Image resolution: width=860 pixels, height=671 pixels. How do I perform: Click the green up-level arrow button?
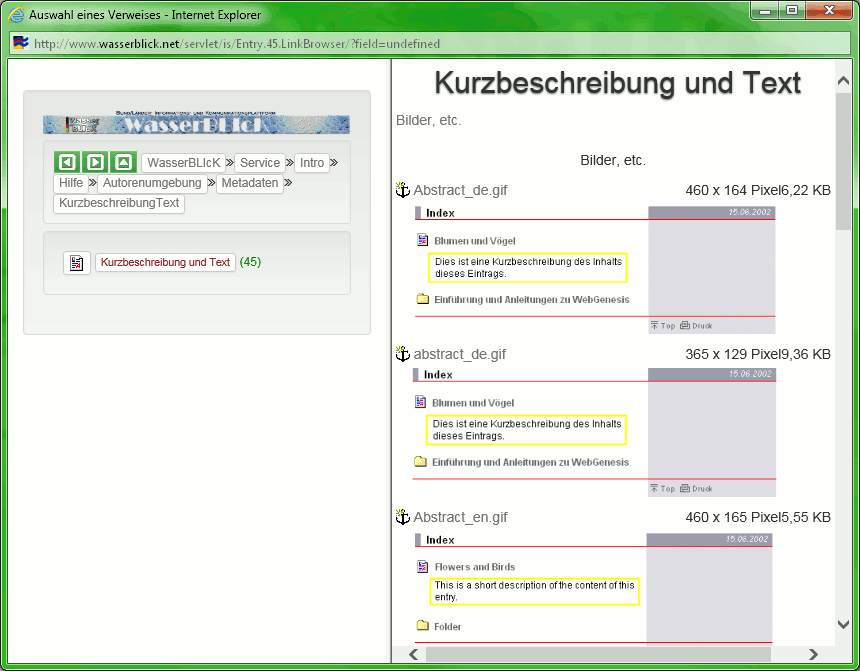pyautogui.click(x=123, y=162)
